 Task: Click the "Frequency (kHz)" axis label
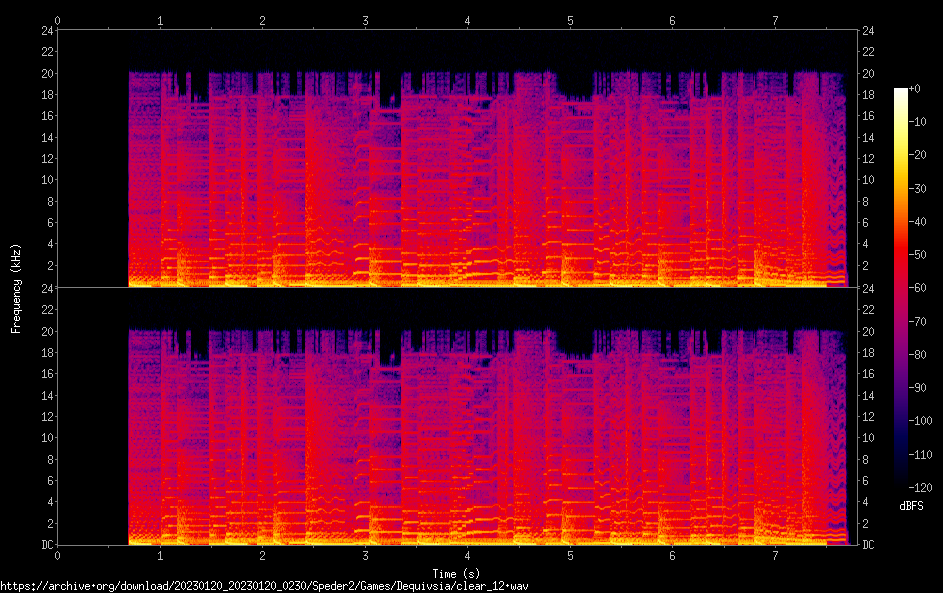16,288
